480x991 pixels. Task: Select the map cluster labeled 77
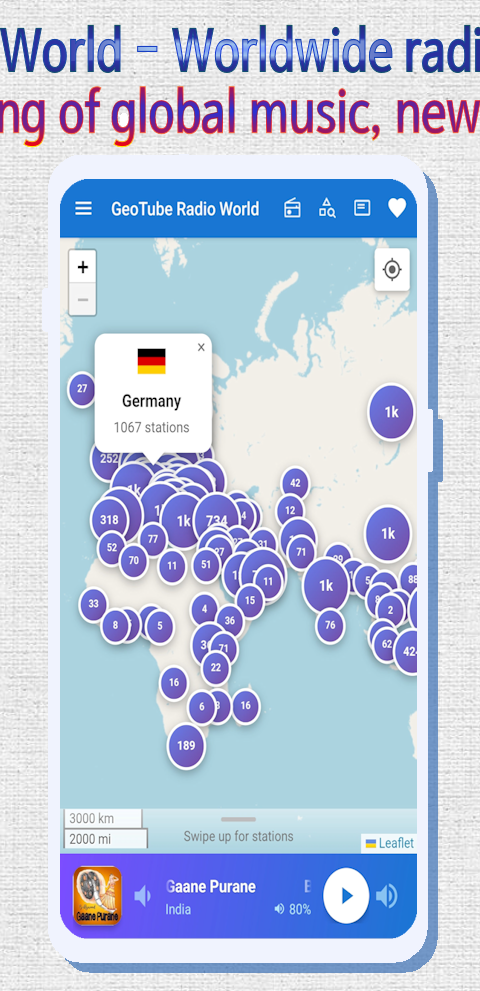[152, 539]
